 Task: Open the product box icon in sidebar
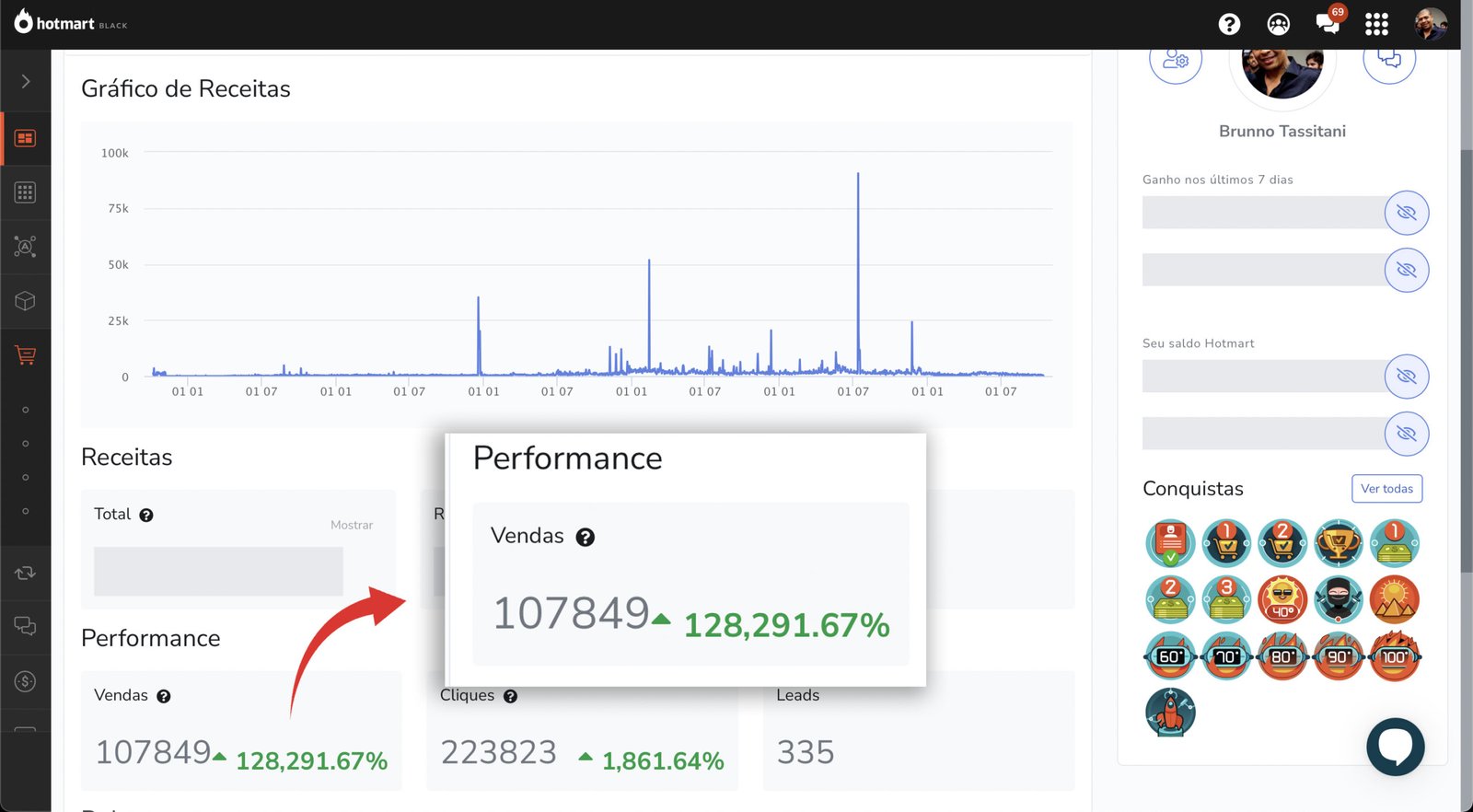point(26,301)
